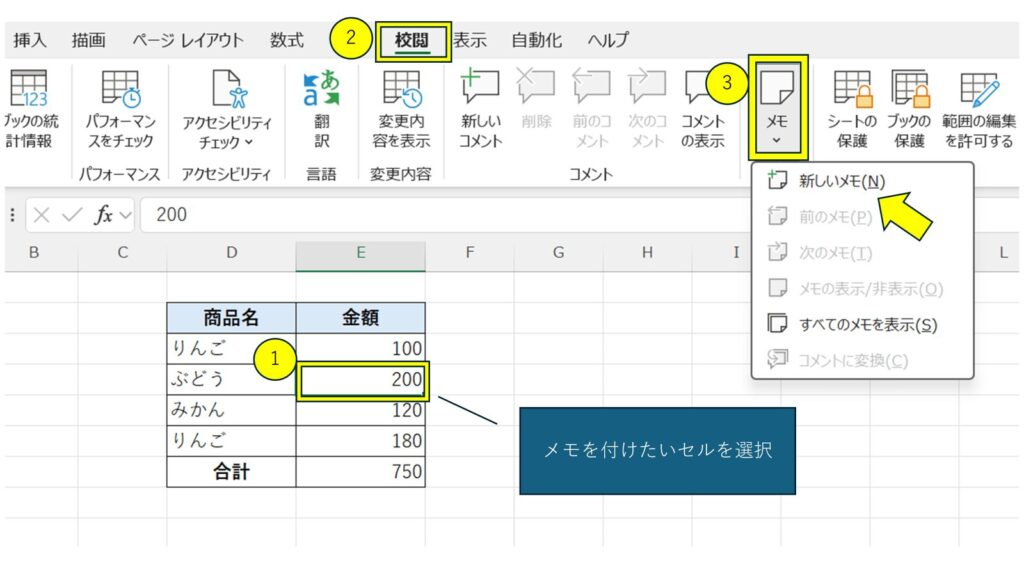Switch to the 表示 (View) tab
Image resolution: width=1024 pixels, height=576 pixels.
[x=469, y=41]
